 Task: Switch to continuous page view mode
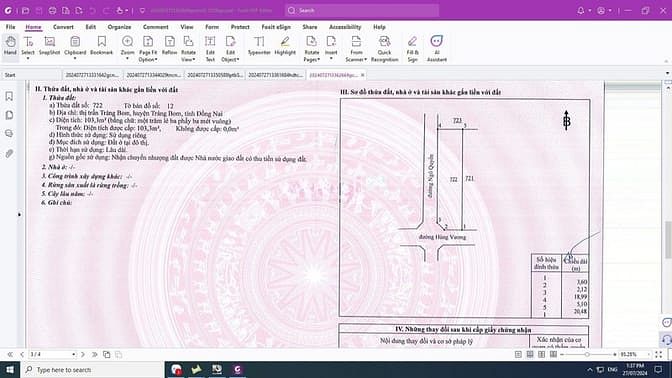click(x=530, y=354)
